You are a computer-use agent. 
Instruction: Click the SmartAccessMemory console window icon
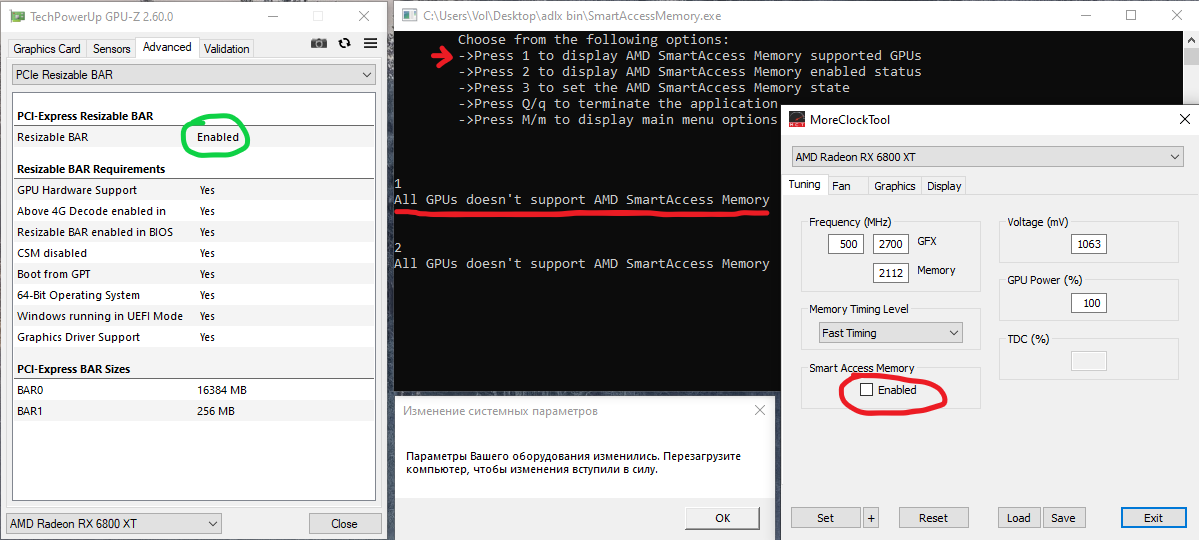point(409,15)
